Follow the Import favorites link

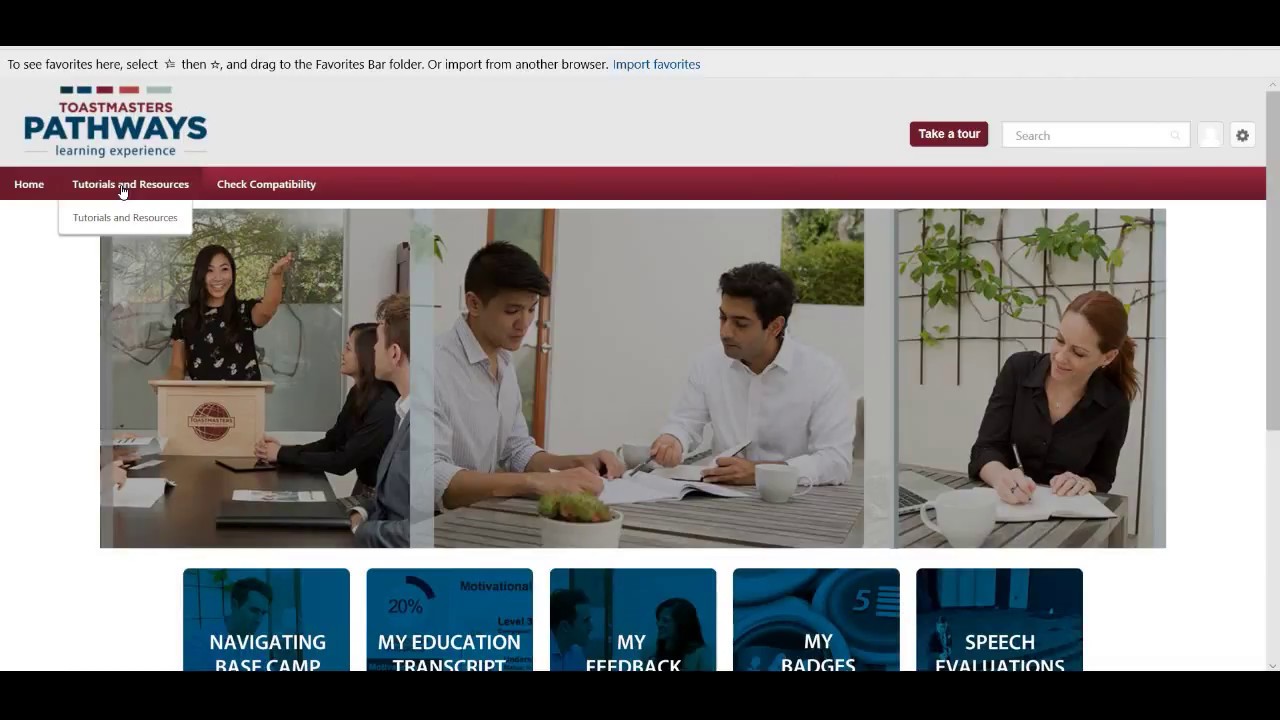pyautogui.click(x=656, y=64)
